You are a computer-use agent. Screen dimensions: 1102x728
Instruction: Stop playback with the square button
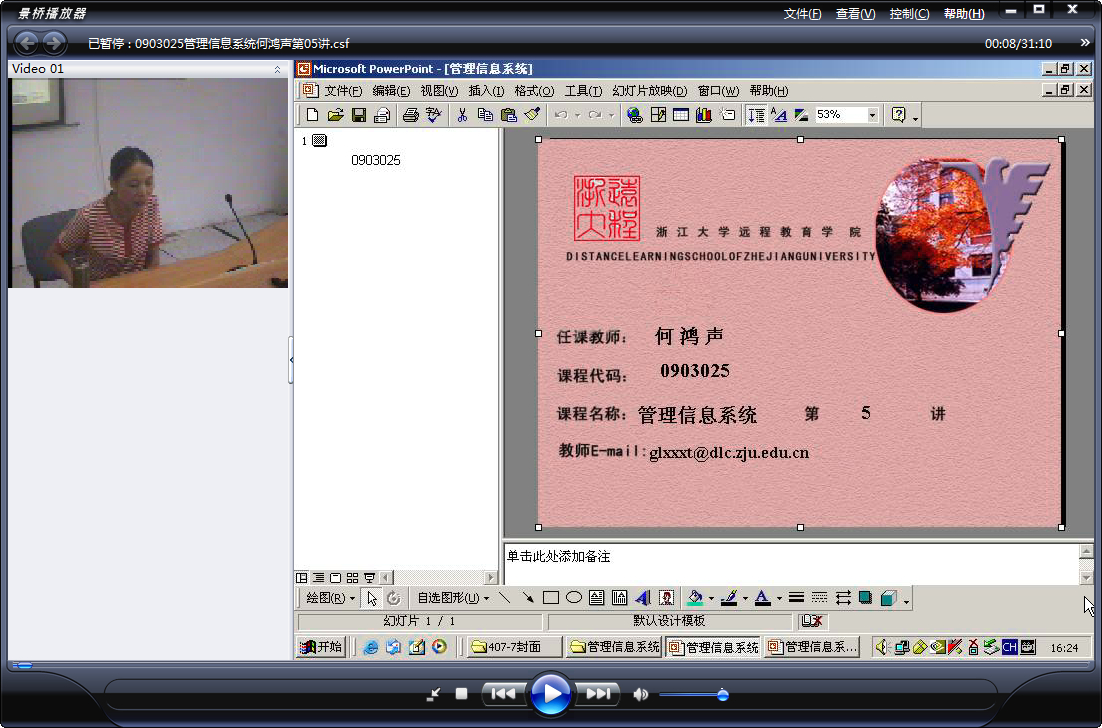coord(461,694)
